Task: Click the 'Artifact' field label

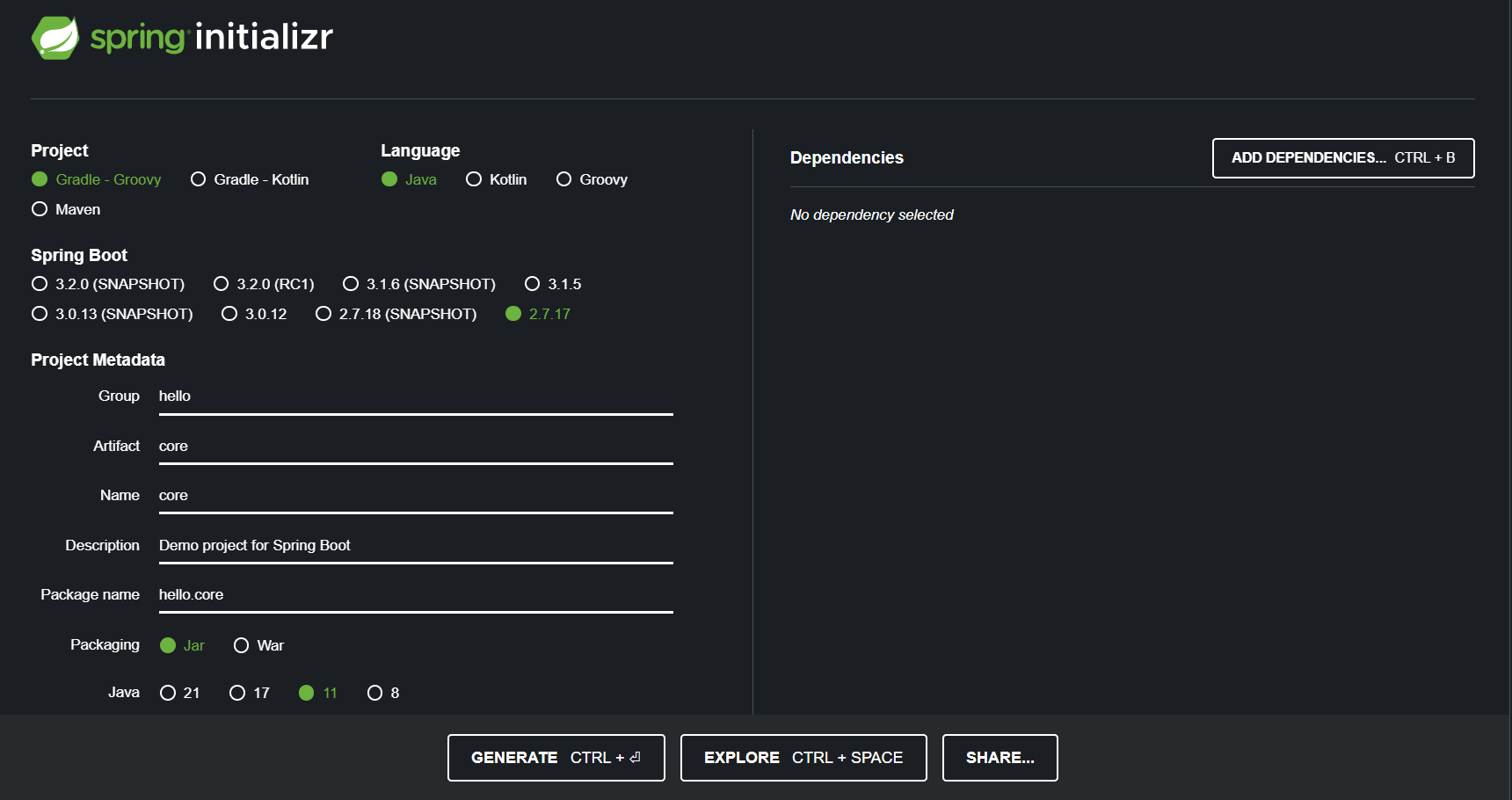Action: (x=116, y=446)
